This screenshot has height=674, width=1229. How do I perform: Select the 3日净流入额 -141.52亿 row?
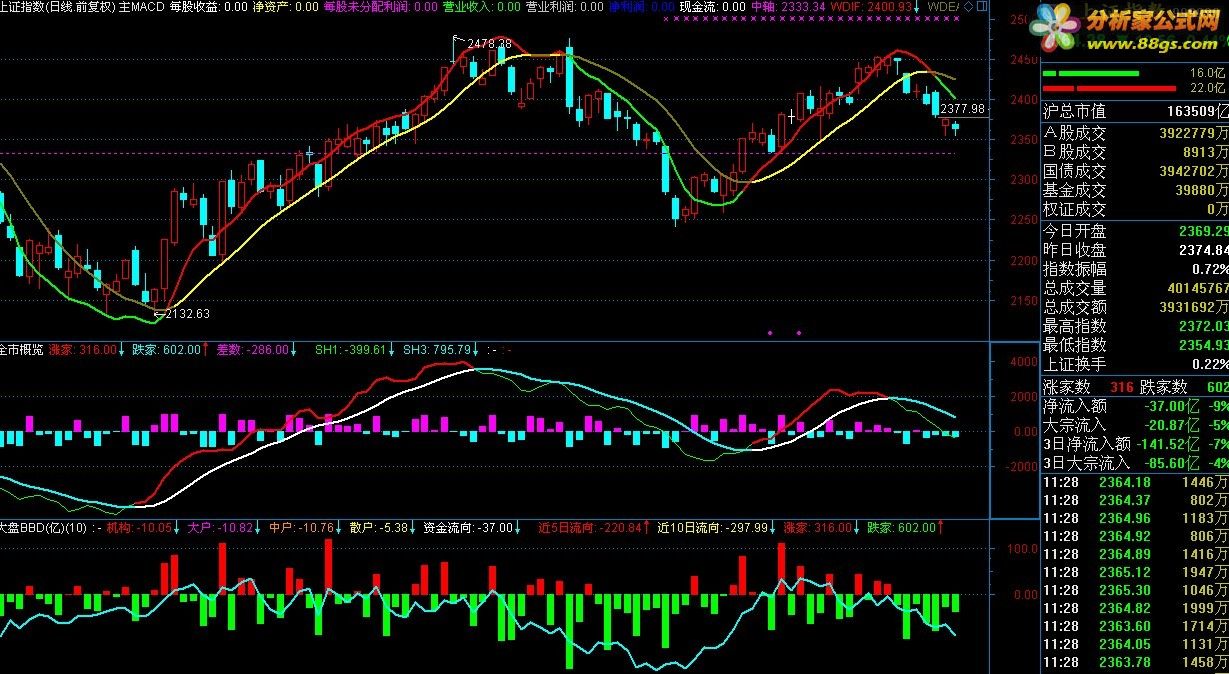tap(1135, 444)
